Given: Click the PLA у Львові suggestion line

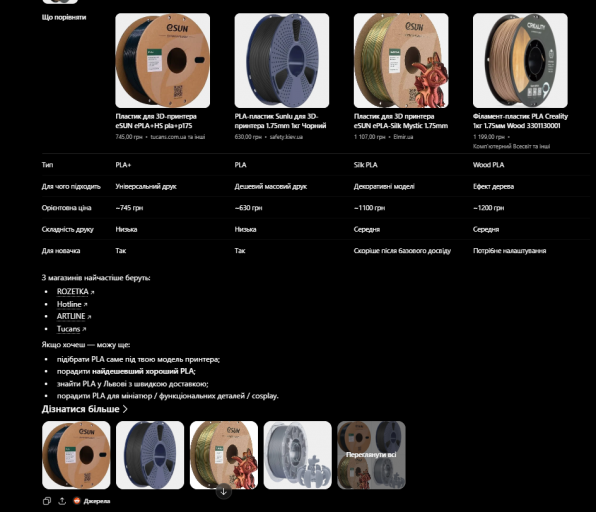Looking at the screenshot, I should (132, 384).
